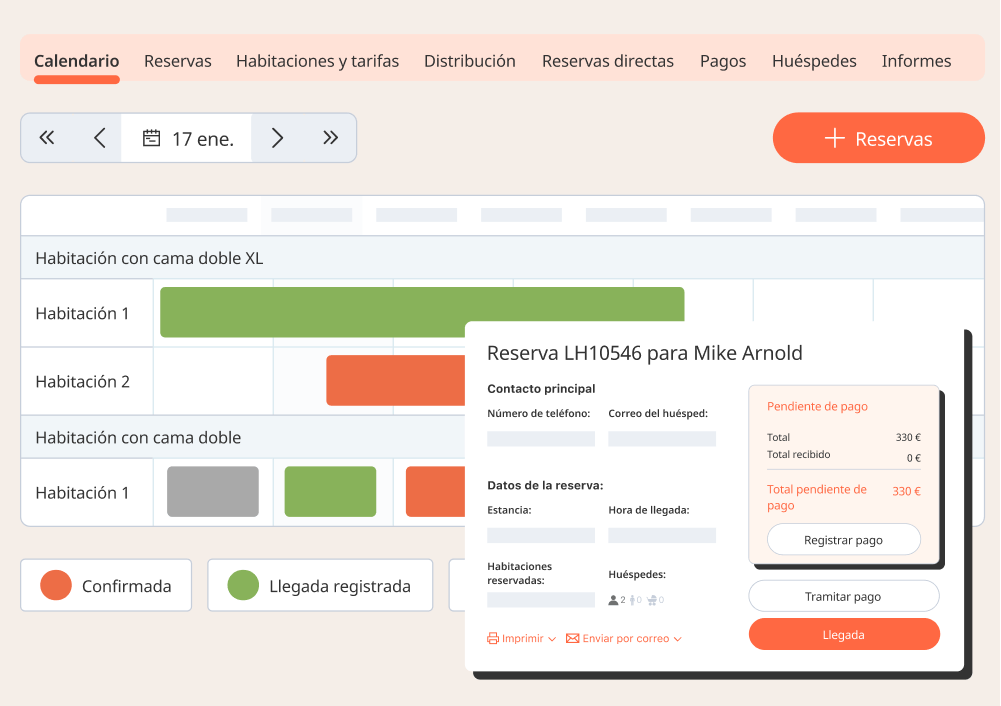Select the green Llegada registrada legend swatch
1001x706 pixels.
[243, 586]
